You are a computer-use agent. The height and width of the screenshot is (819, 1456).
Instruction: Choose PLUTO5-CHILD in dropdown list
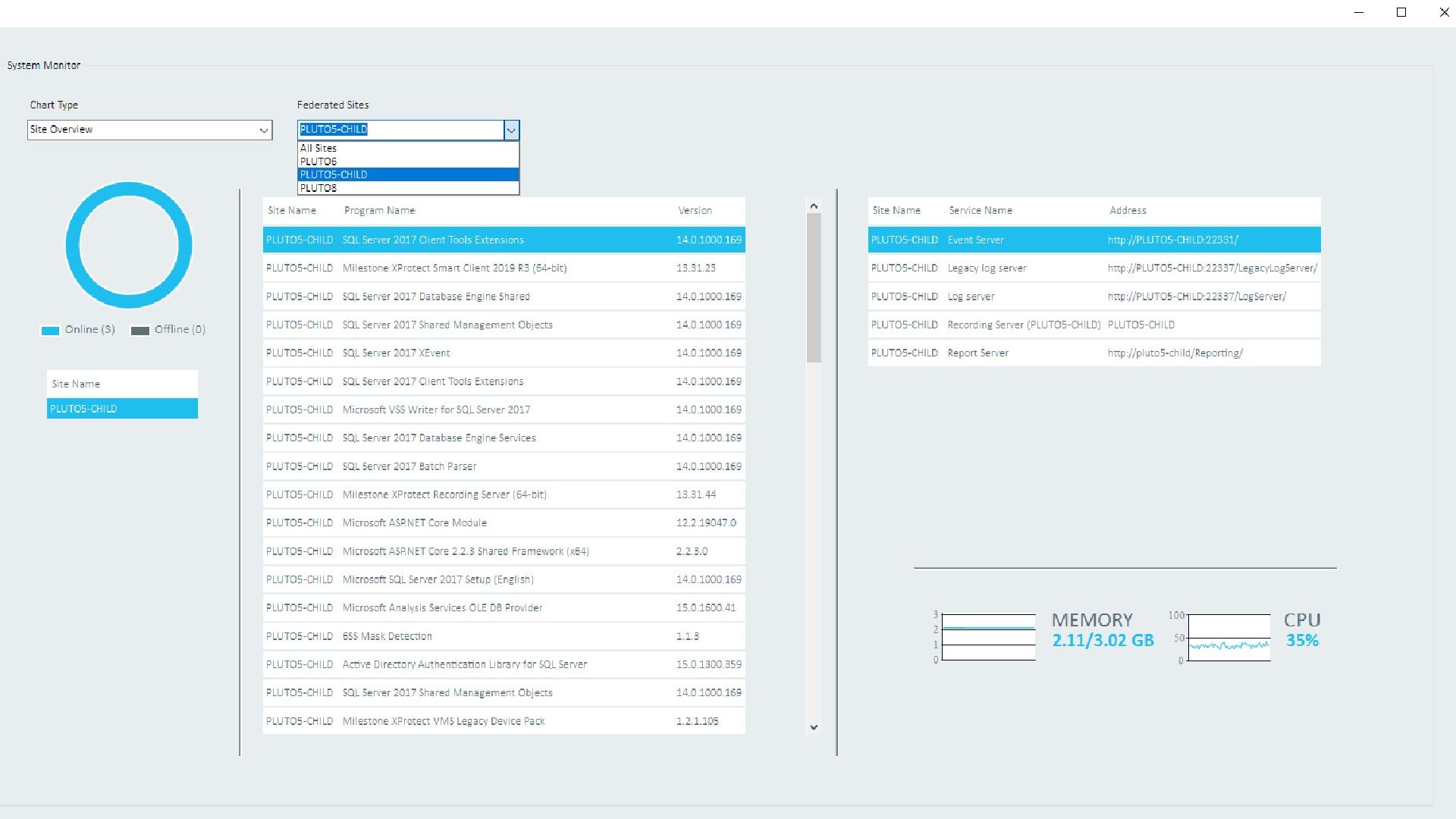[408, 174]
